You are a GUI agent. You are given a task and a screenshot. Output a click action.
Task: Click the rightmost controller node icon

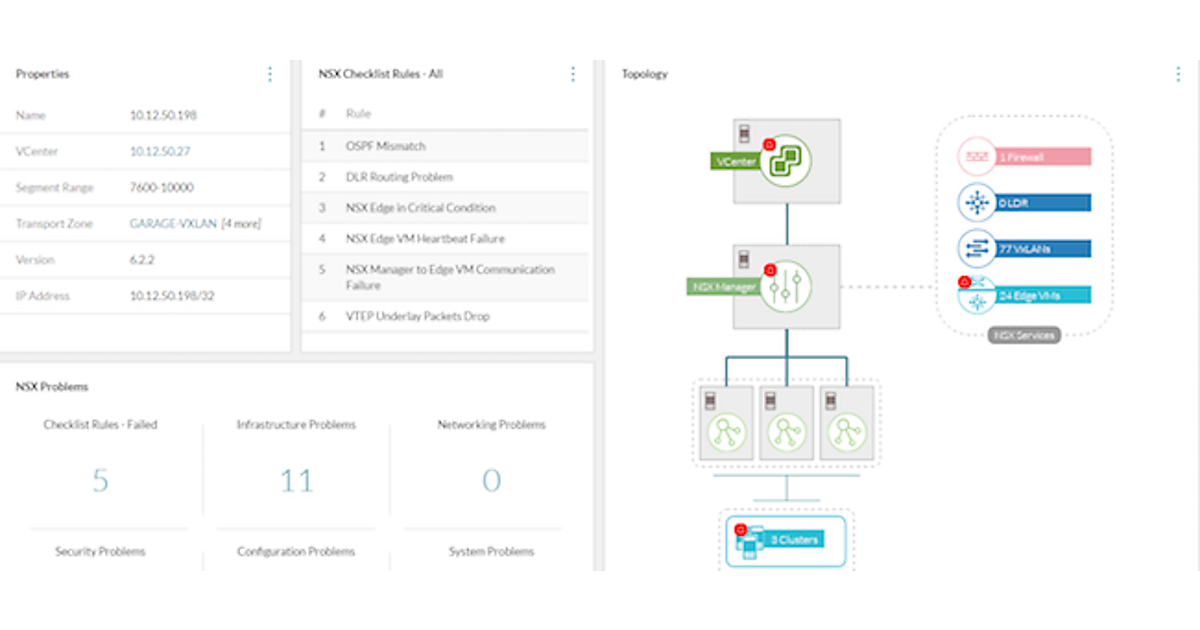[845, 433]
